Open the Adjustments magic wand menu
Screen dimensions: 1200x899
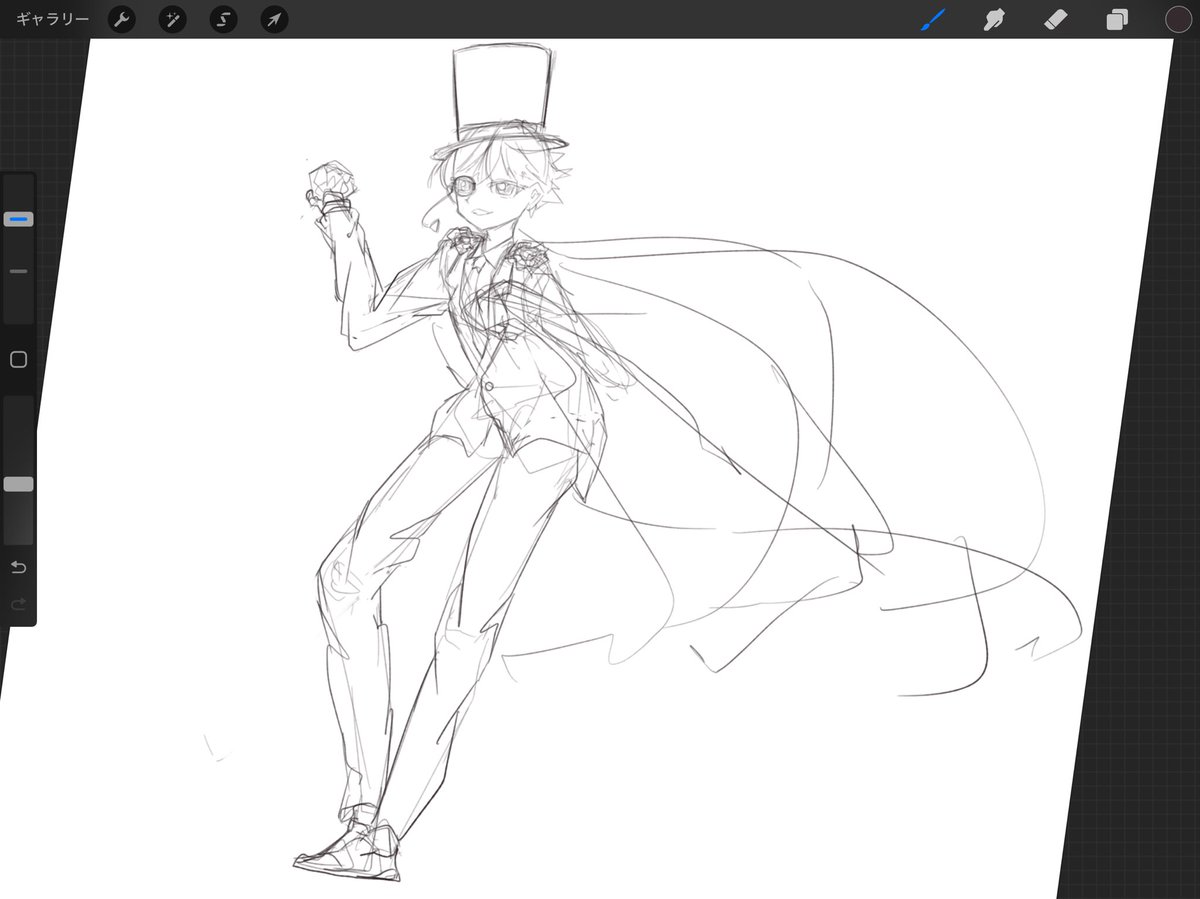(173, 19)
